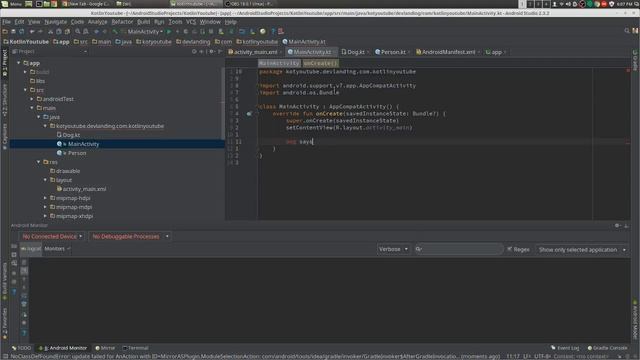This screenshot has height=360, width=640.
Task: Click the Paste toolbar icon
Action: (x=67, y=31)
